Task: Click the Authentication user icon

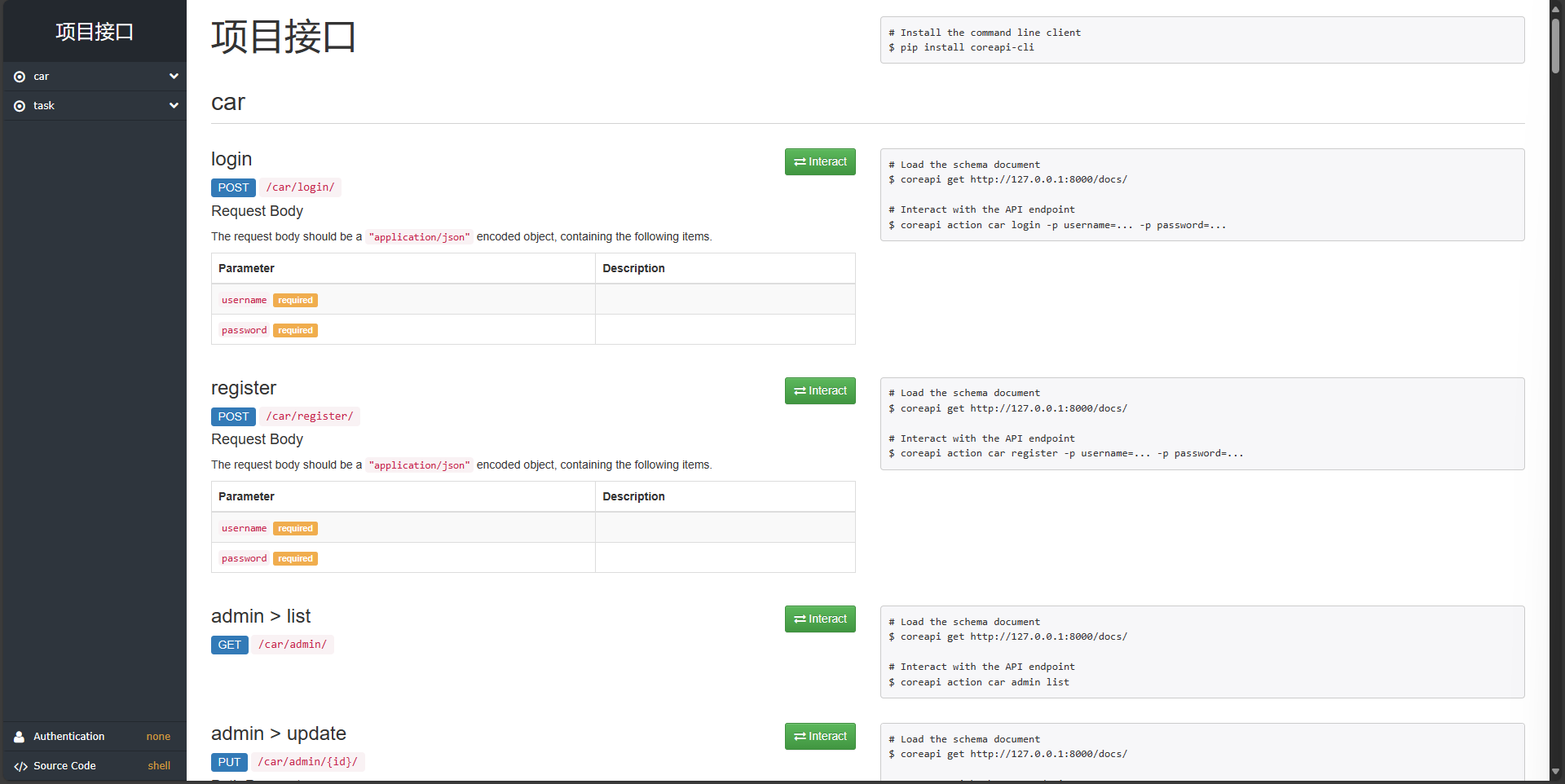Action: 20,737
